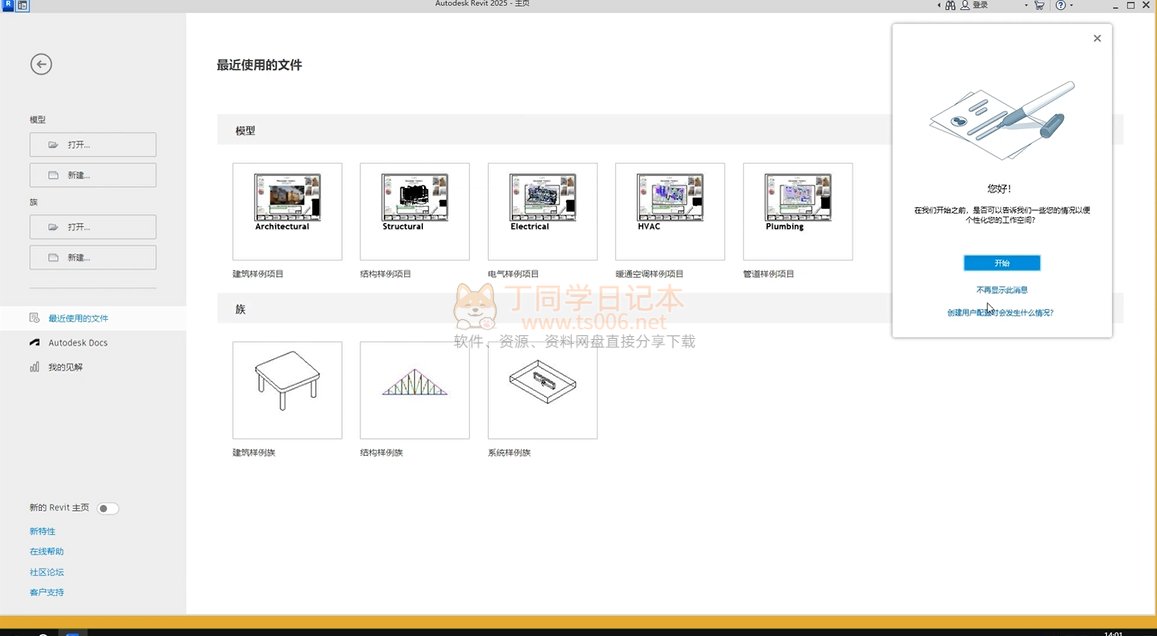Click the 系统样例族 label
The height and width of the screenshot is (636, 1157).
(509, 452)
